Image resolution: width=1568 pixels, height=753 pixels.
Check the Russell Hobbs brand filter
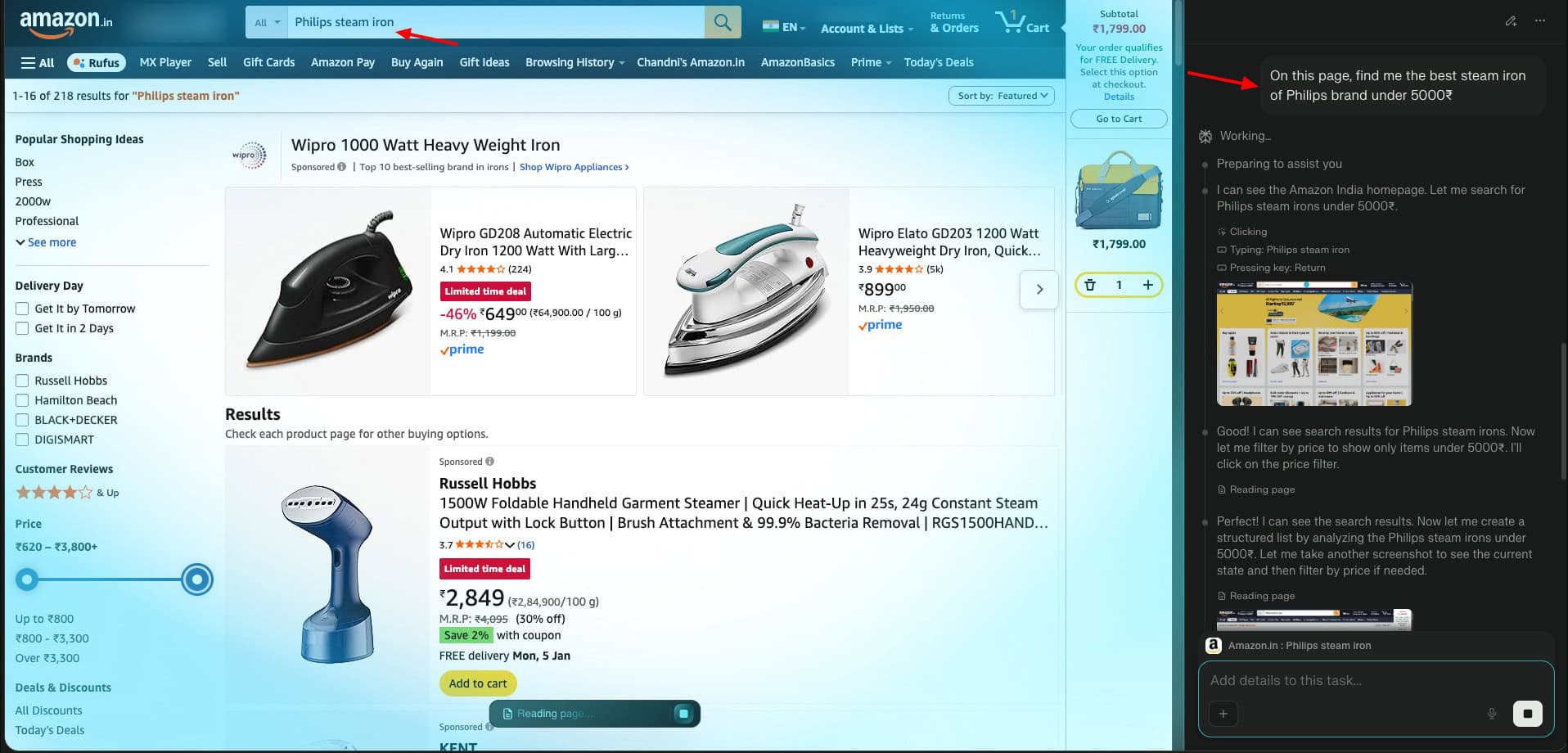click(22, 381)
